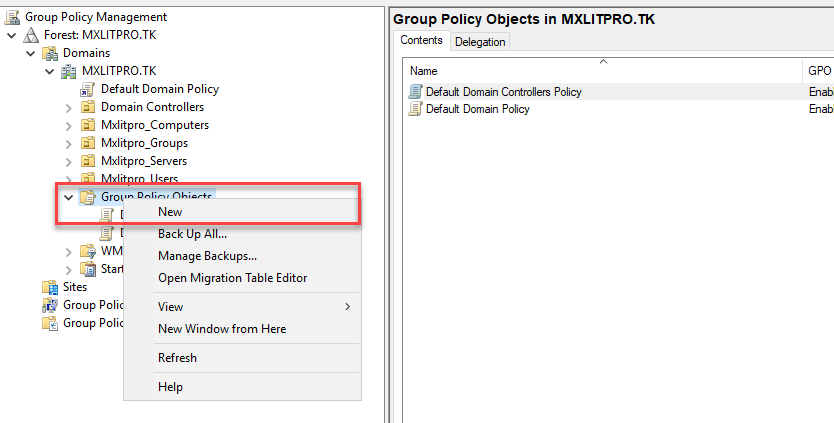
Task: Click the Default Domain Controllers Policy GPO icon
Action: pyautogui.click(x=416, y=92)
